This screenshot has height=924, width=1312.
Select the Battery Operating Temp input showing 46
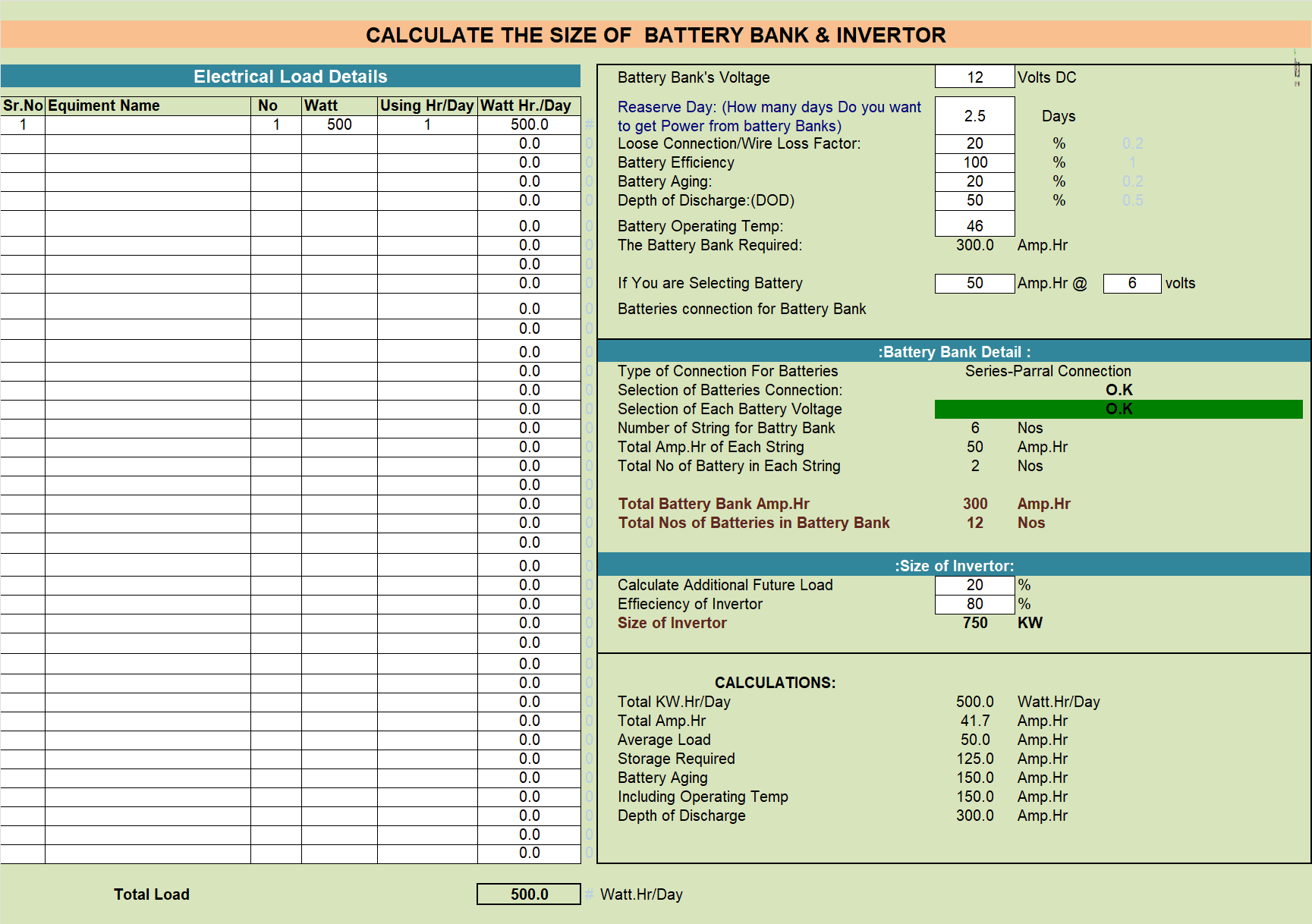click(x=974, y=225)
